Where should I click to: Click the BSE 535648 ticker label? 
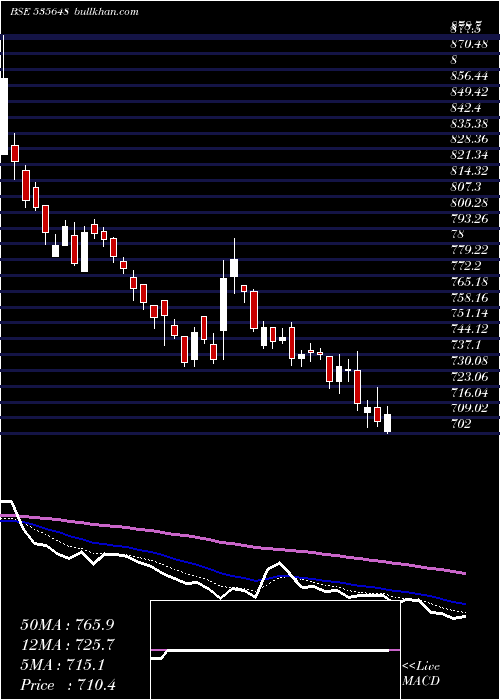pyautogui.click(x=39, y=12)
